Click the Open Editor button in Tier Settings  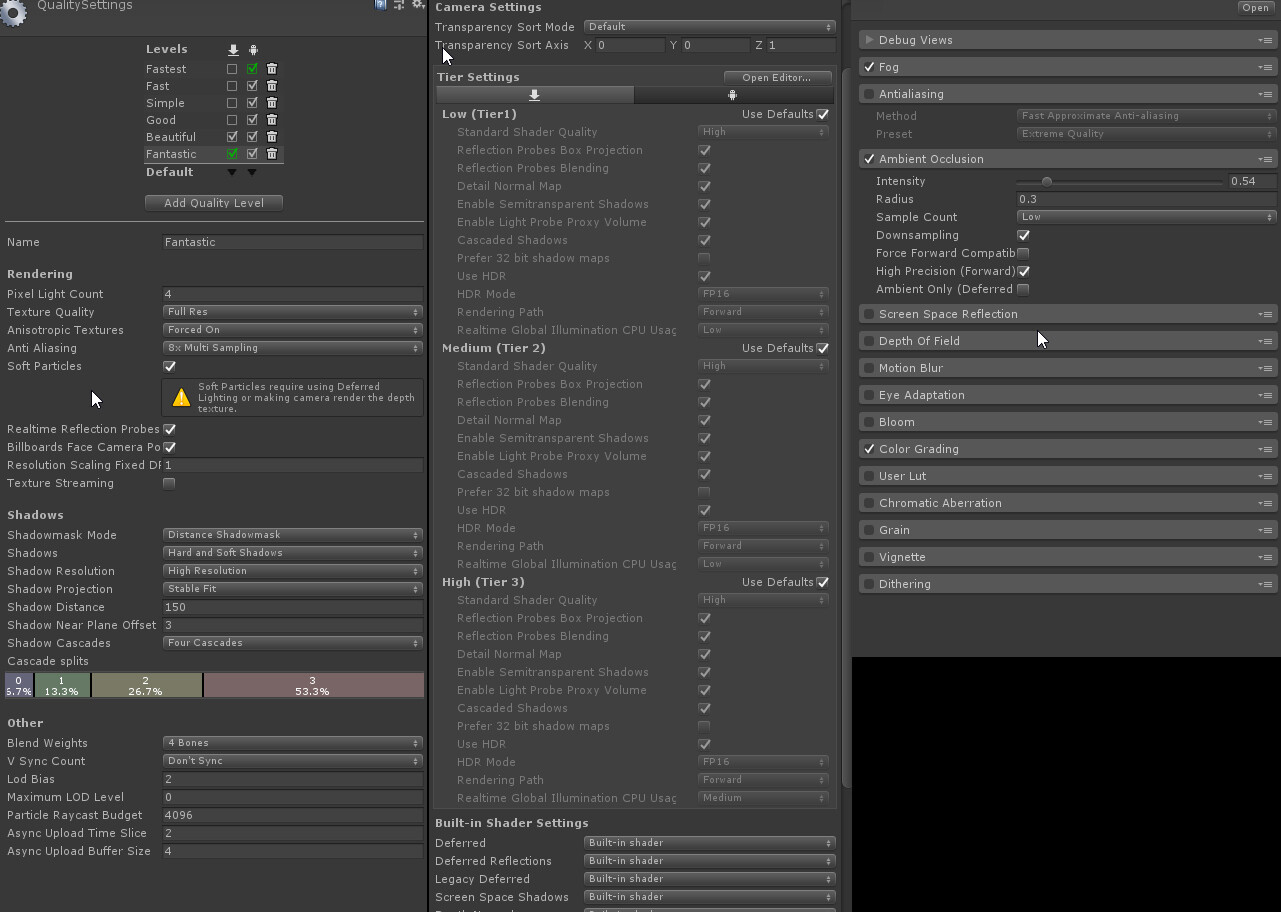(777, 76)
